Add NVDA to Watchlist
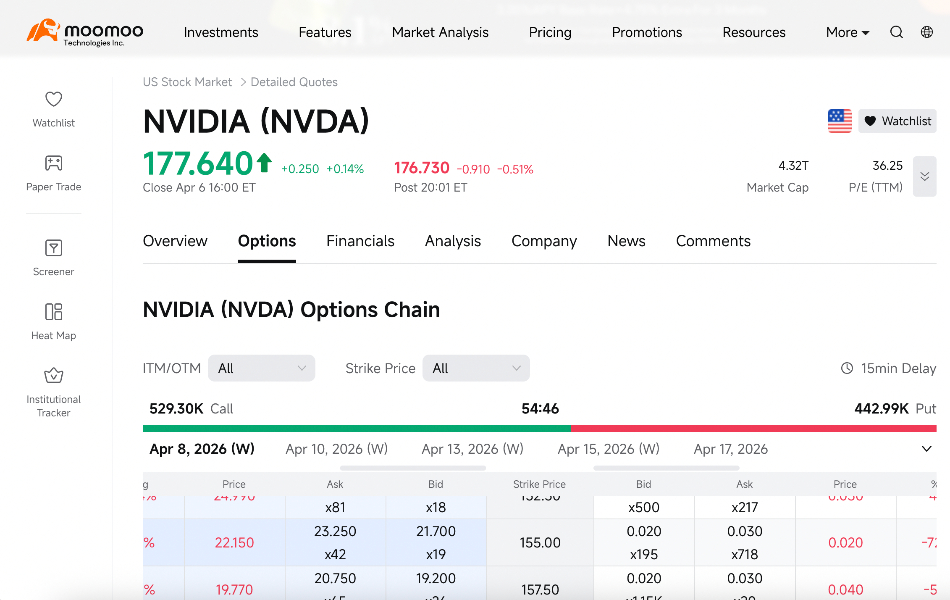950x600 pixels. click(897, 120)
